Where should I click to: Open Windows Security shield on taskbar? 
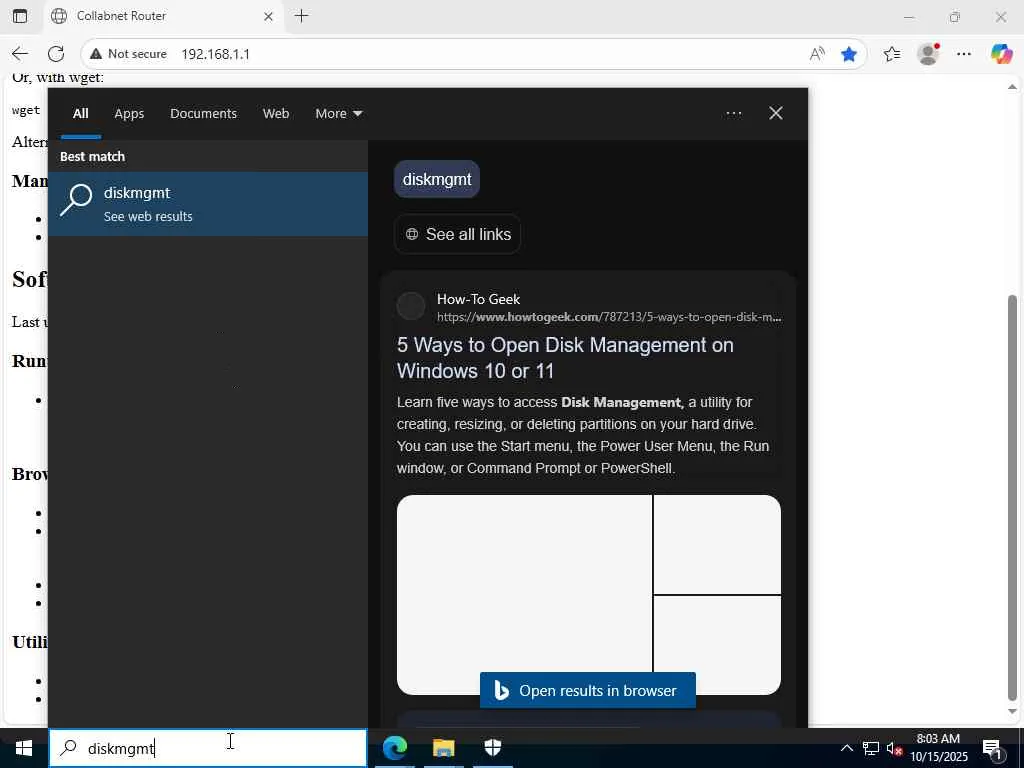[492, 748]
